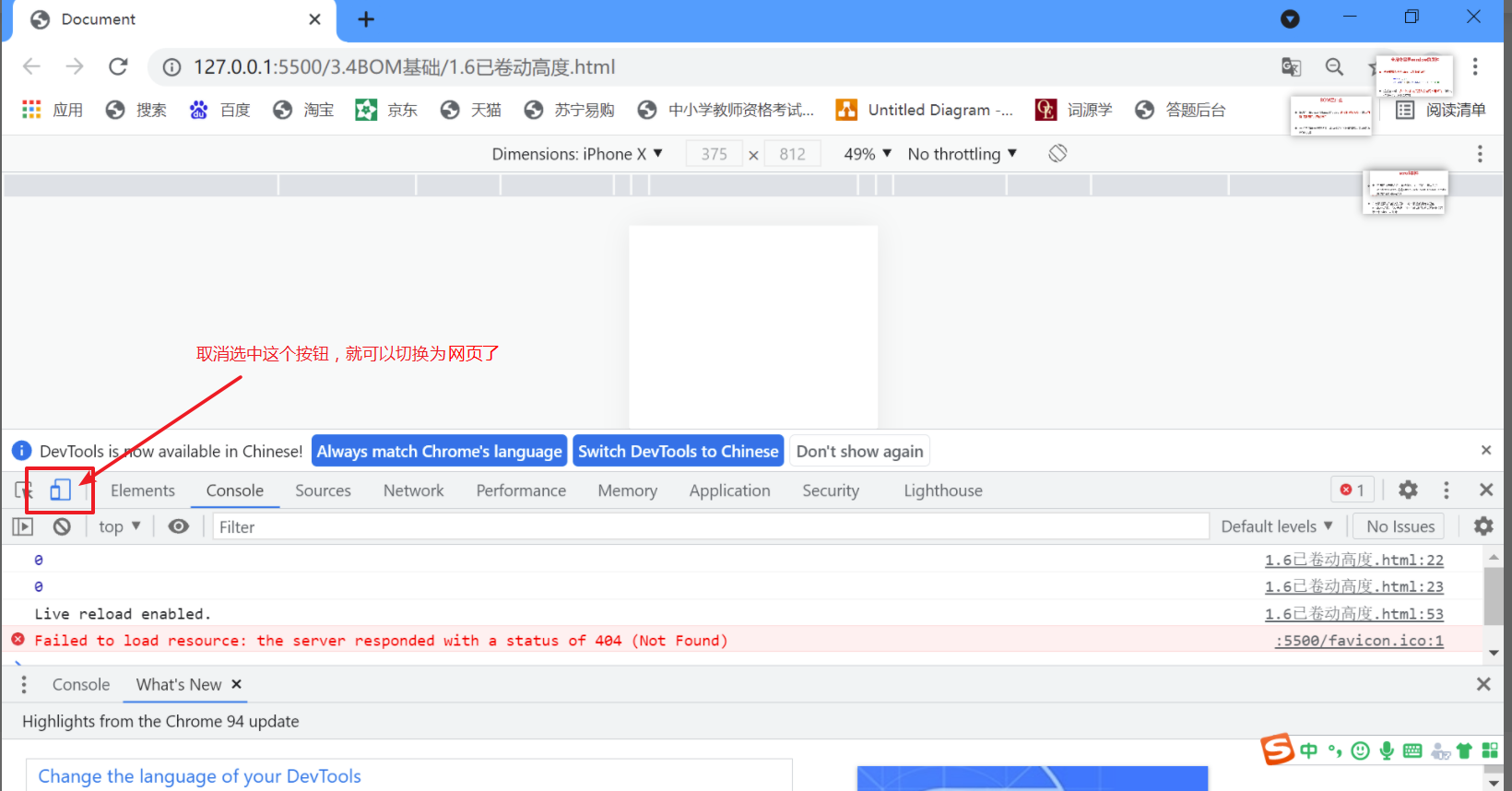1512x791 pixels.
Task: Switch to the Memory tab
Action: point(628,490)
